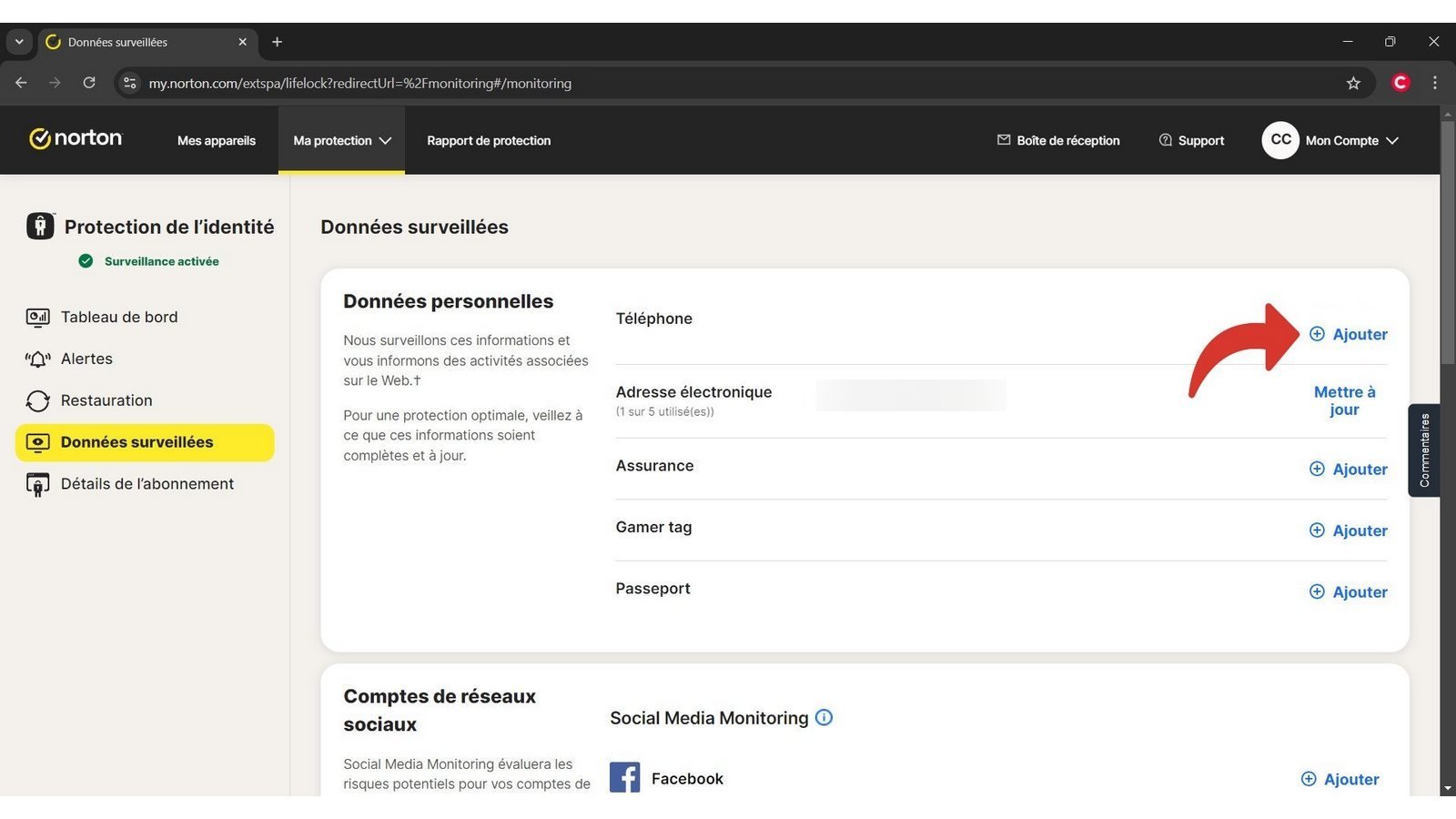Switch to the Données surveillées browser tab
Screen dimensions: 1456x819
pos(147,42)
